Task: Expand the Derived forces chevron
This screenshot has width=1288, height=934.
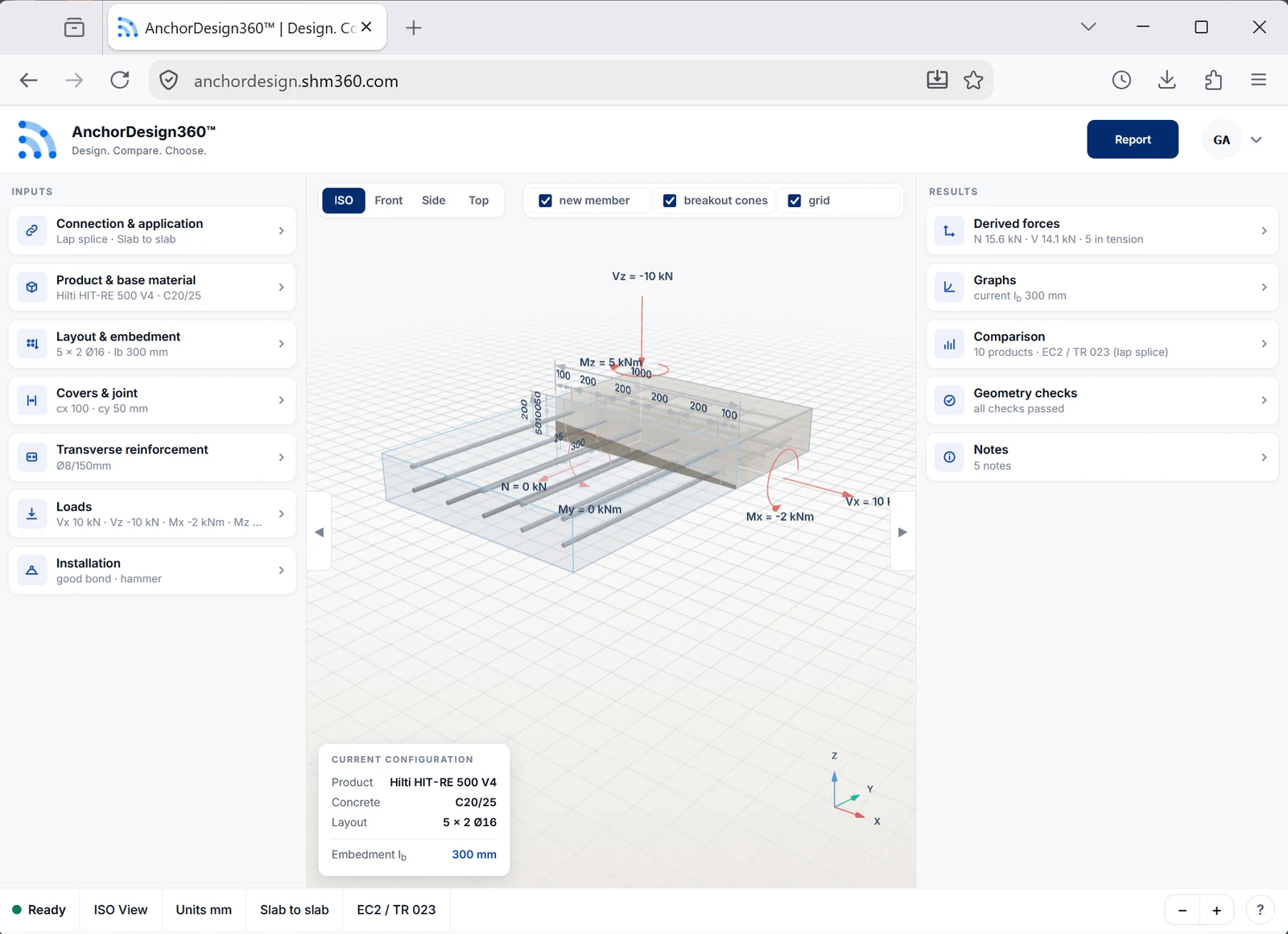Action: click(x=1264, y=230)
